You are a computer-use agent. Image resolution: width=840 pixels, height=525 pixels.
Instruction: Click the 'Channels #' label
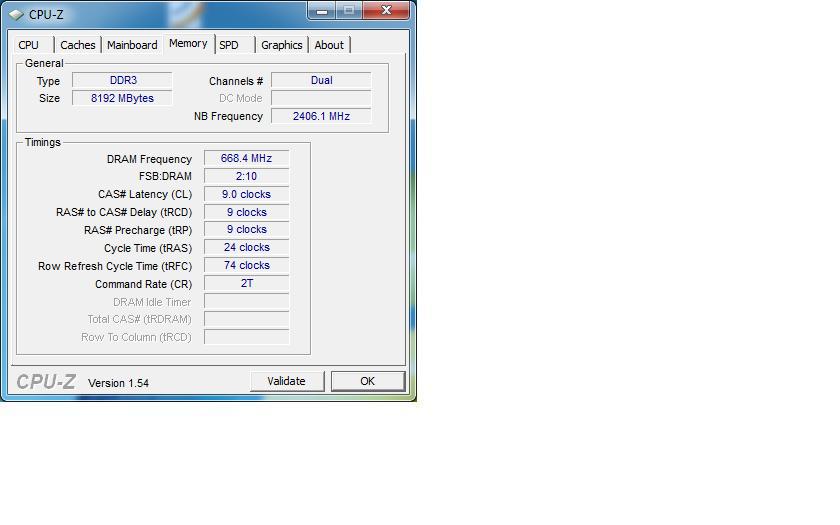(236, 81)
